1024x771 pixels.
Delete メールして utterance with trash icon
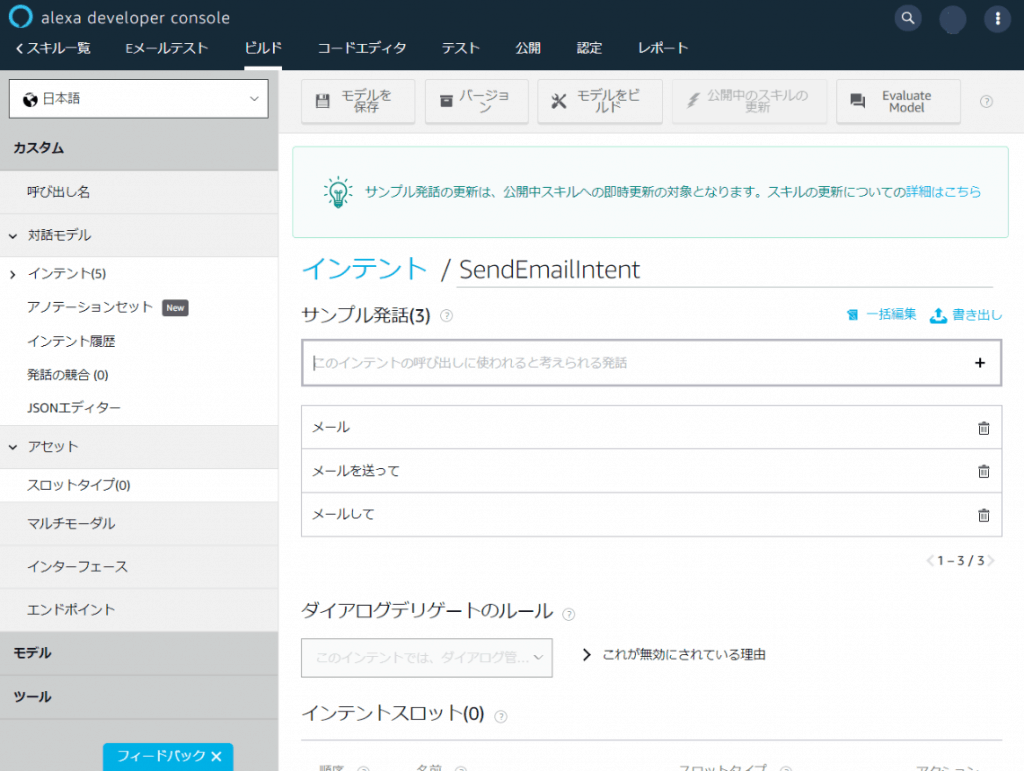coord(984,515)
